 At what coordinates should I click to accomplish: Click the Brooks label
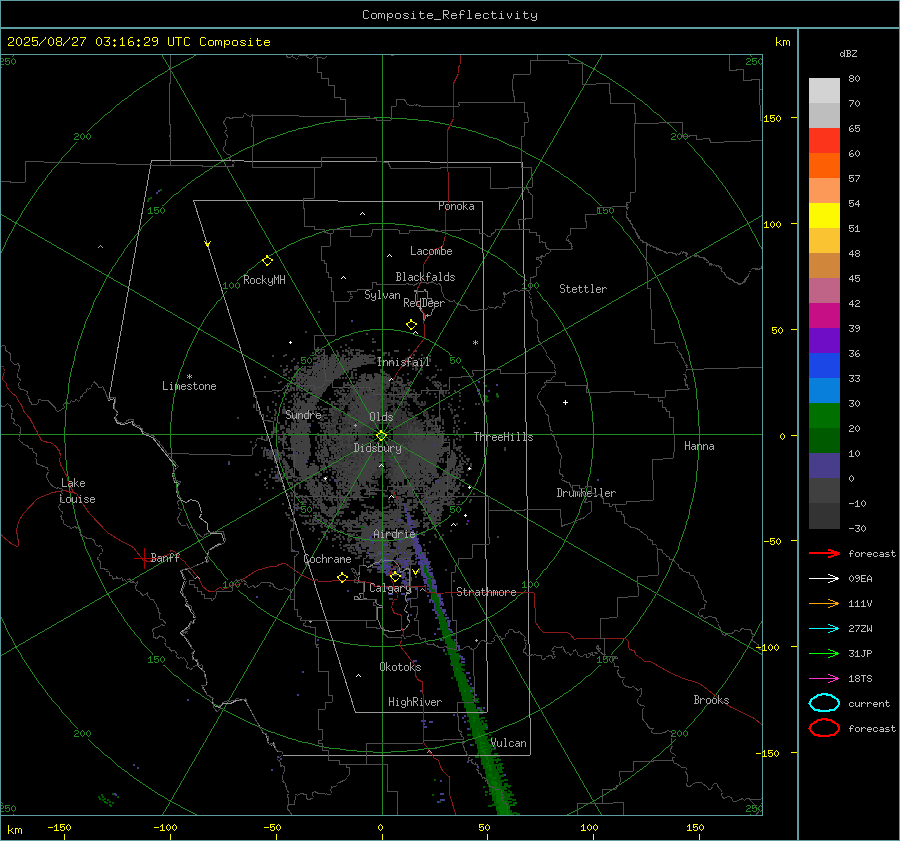(x=711, y=700)
